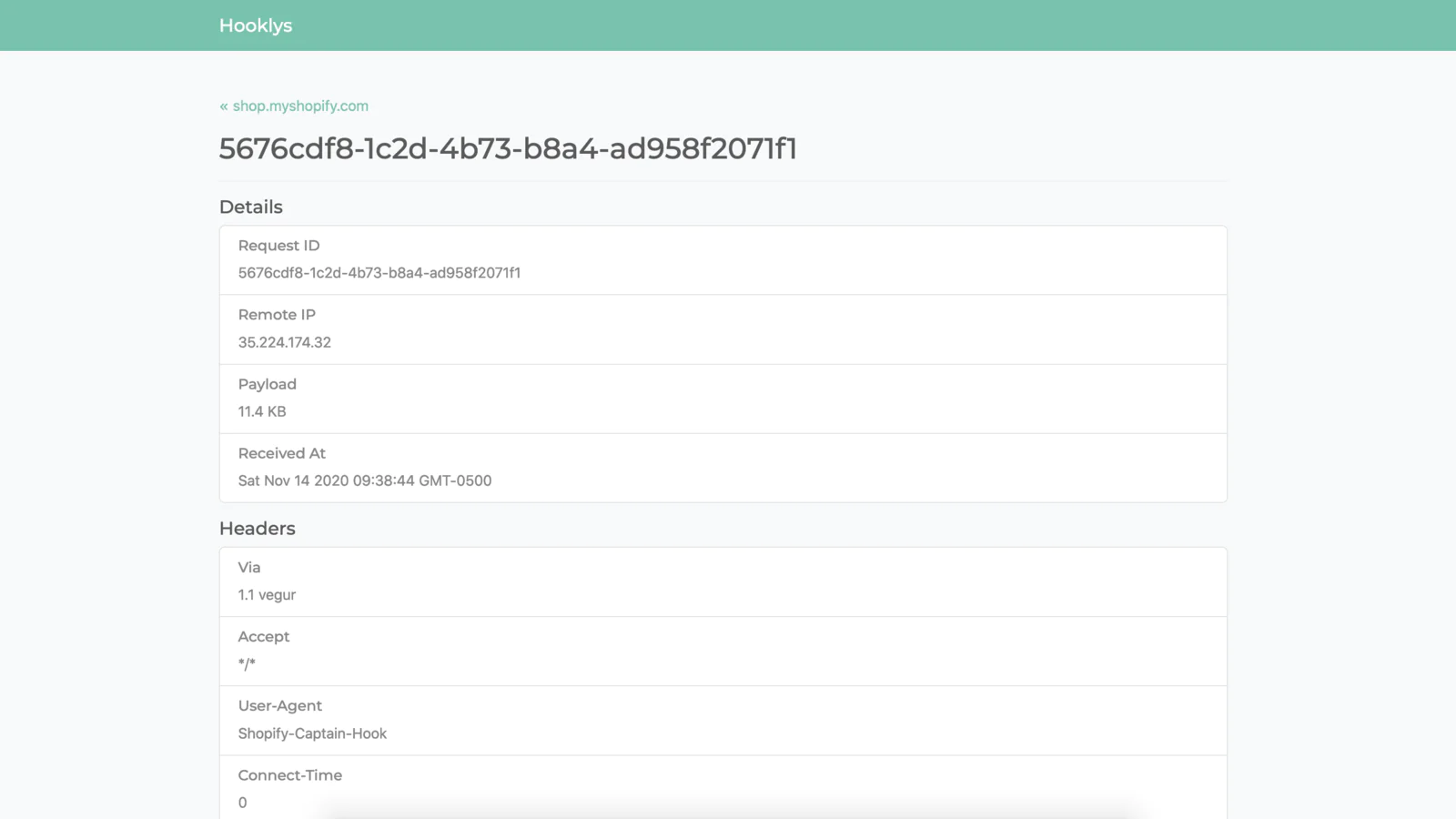Select the 1.1 vegur value
The width and height of the screenshot is (1456, 819).
pyautogui.click(x=267, y=595)
